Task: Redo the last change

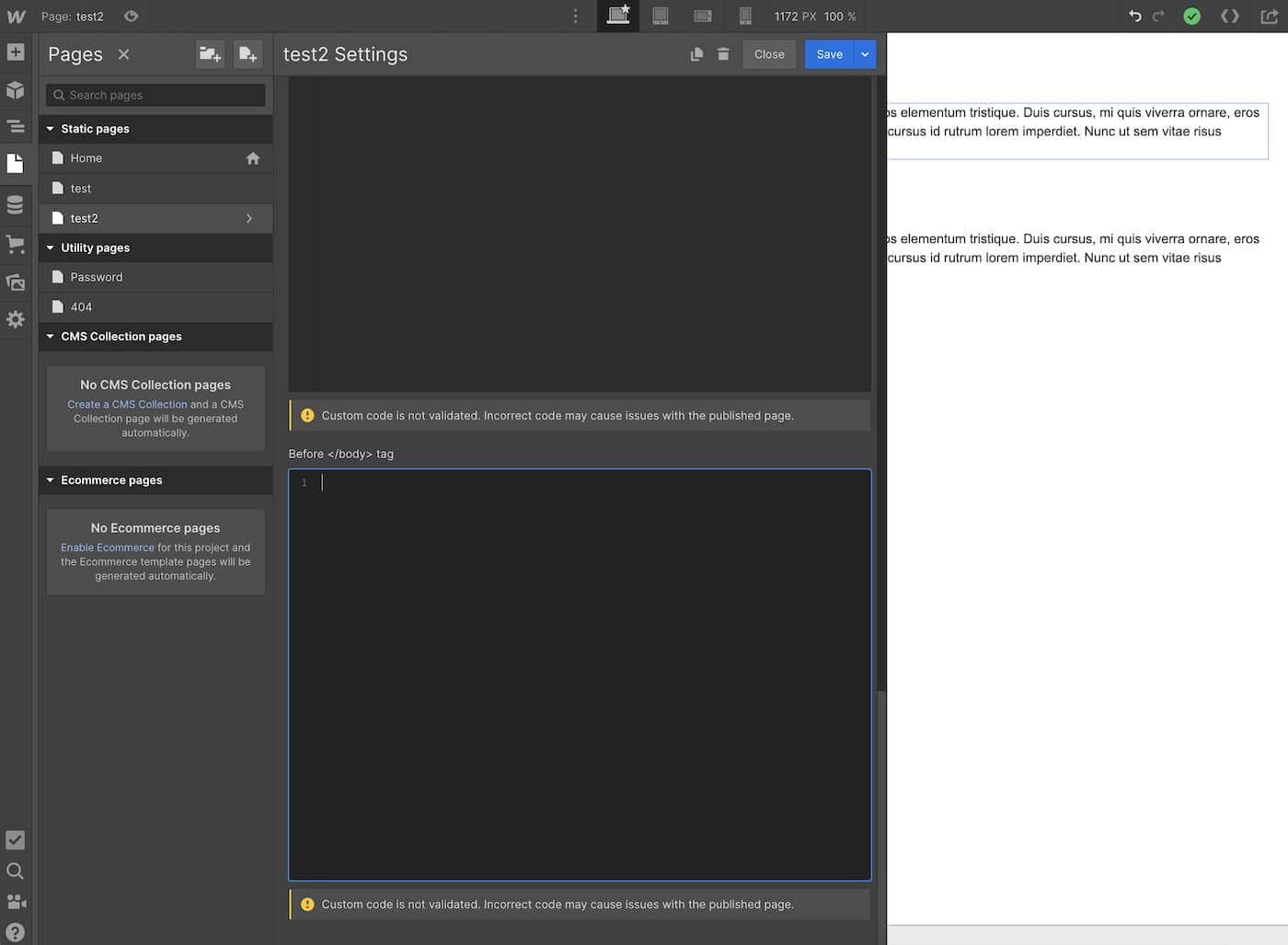Action: tap(1158, 17)
